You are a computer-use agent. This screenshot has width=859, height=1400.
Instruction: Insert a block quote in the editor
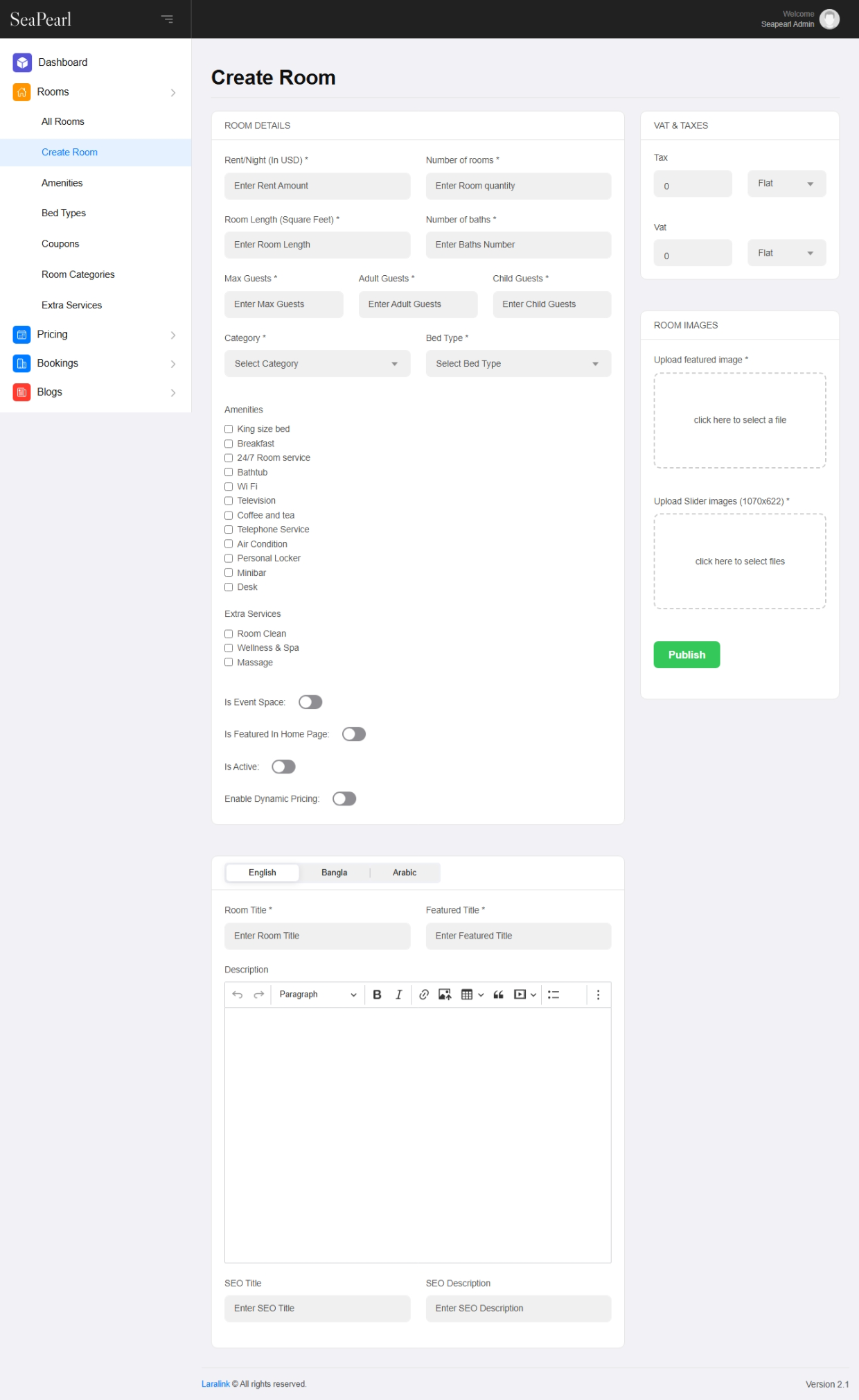point(498,995)
